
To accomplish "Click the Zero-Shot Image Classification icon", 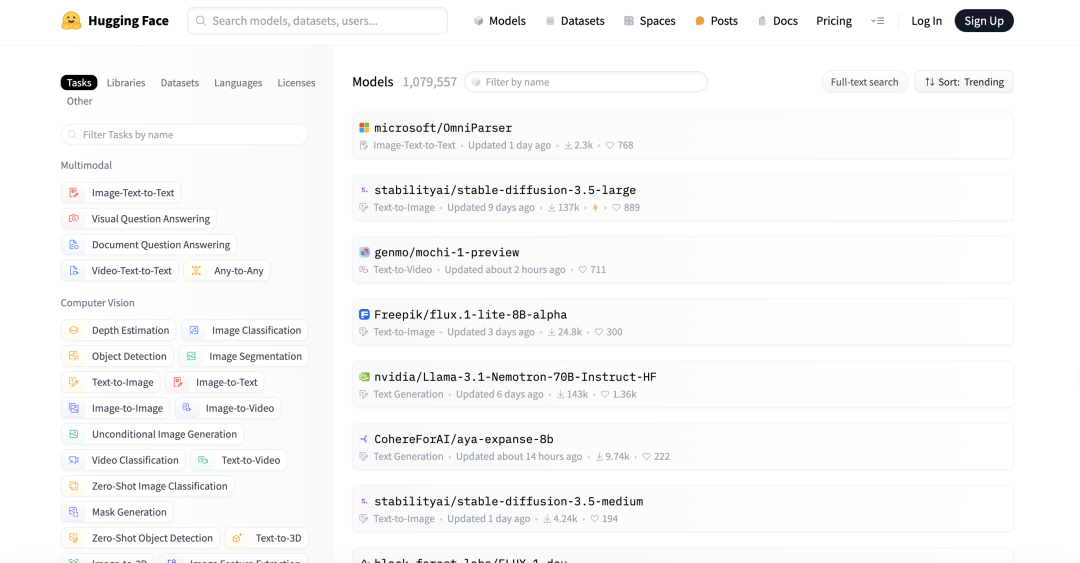I will (x=74, y=486).
